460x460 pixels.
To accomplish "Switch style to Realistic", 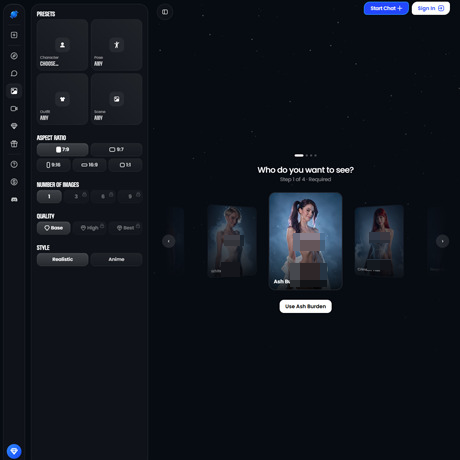I will [62, 259].
